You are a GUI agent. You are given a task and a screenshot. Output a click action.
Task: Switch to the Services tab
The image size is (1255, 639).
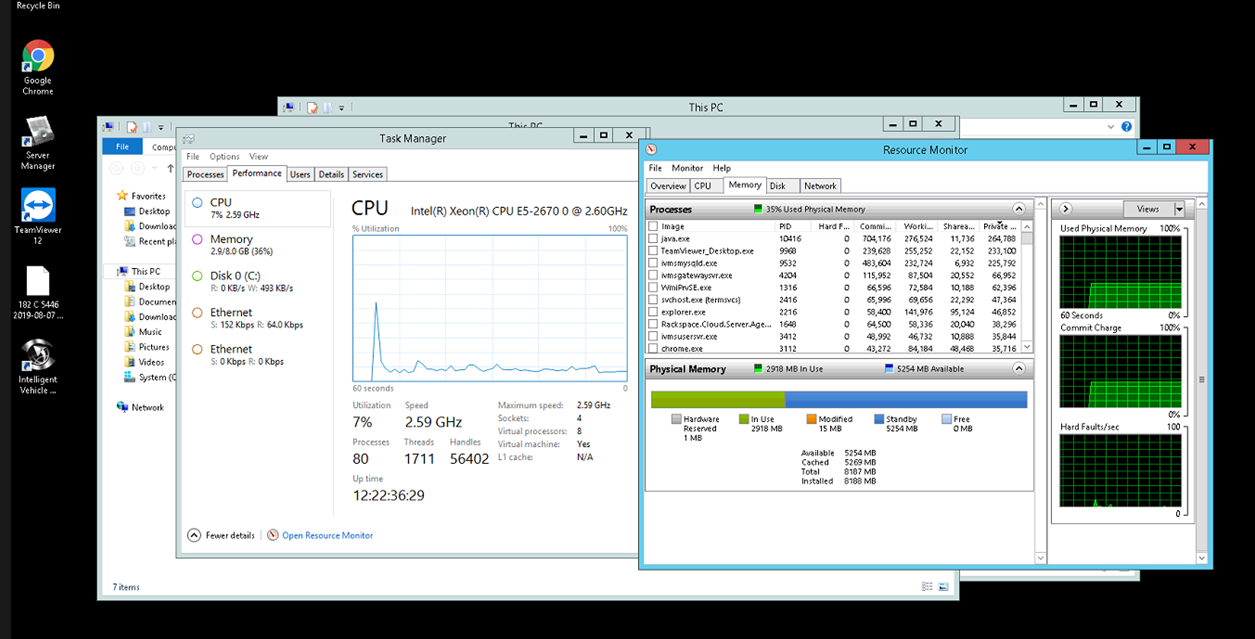pyautogui.click(x=367, y=174)
